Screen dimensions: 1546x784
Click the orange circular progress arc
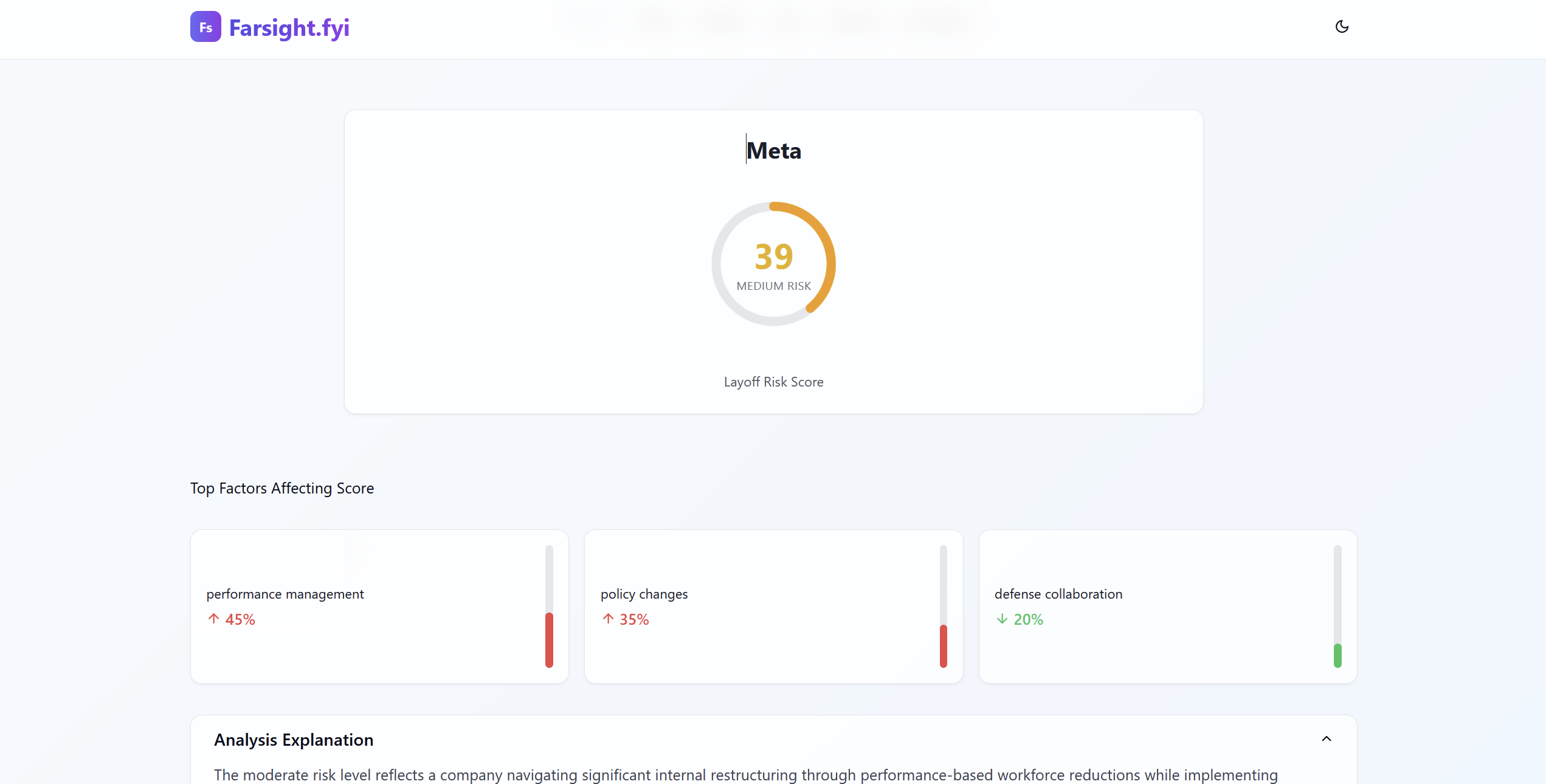(x=830, y=249)
